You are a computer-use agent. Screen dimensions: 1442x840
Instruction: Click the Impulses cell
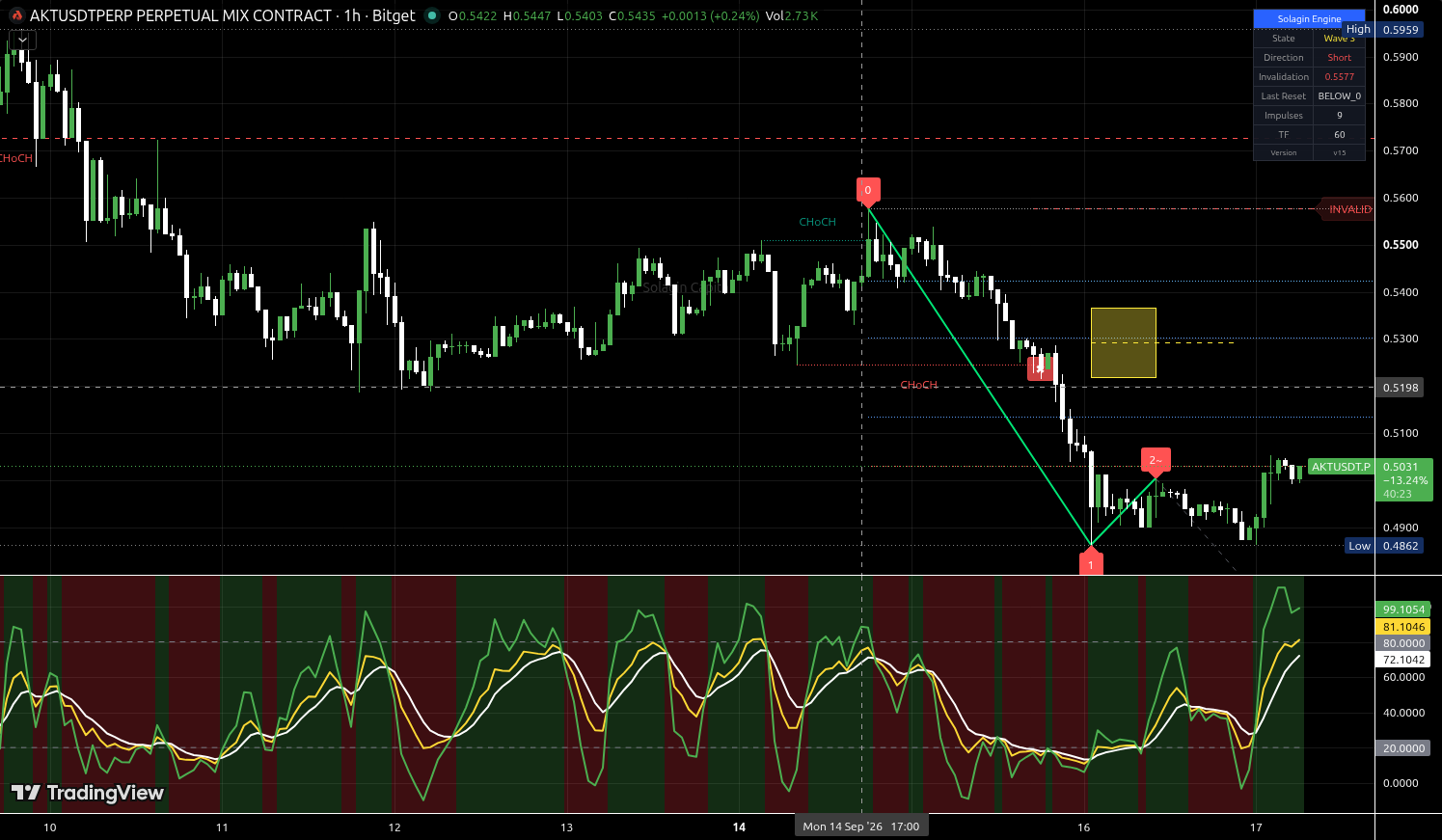pos(1284,116)
